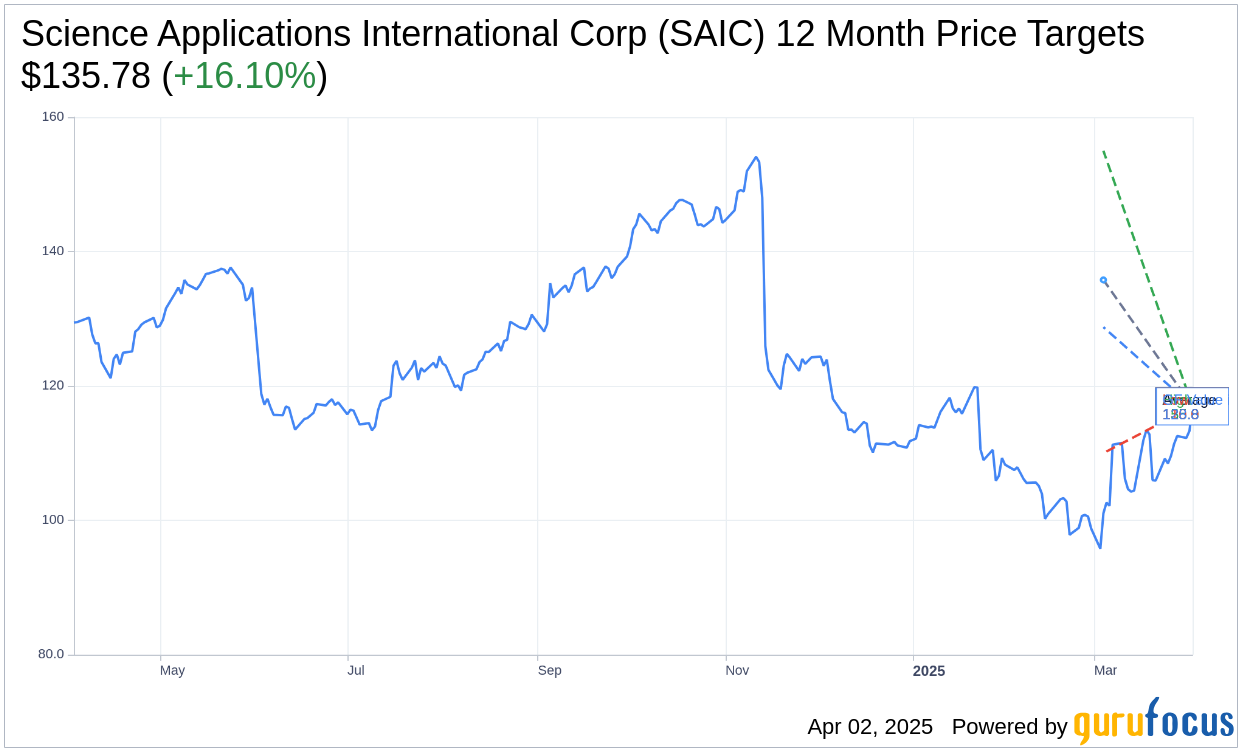Click the Nov label on x-axis

(737, 670)
